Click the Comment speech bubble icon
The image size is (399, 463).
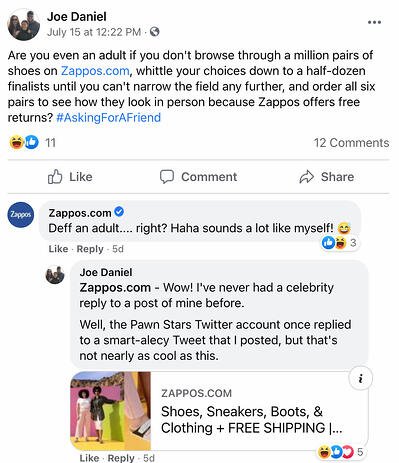click(x=167, y=177)
